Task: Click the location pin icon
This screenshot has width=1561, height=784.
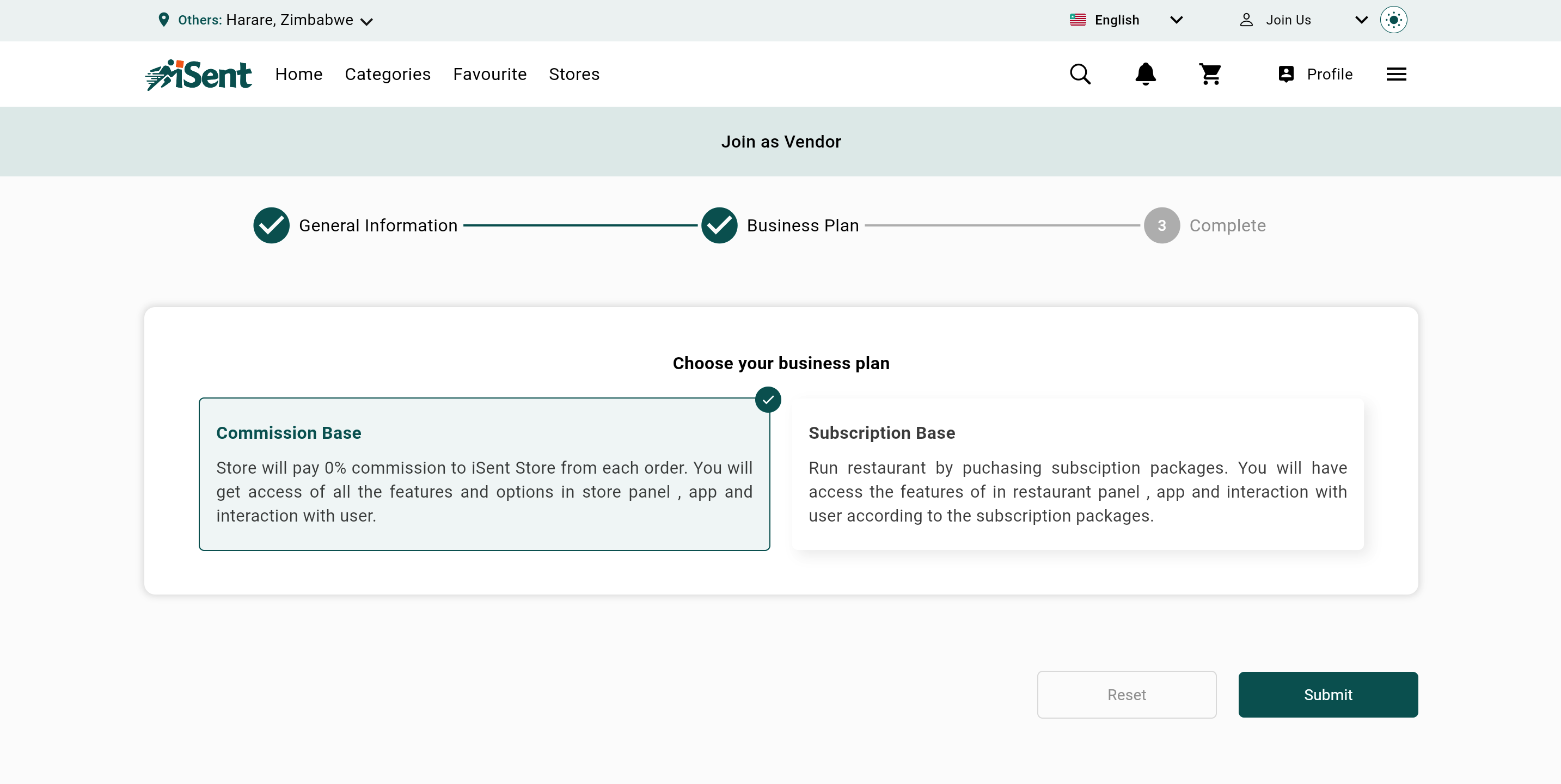Action: click(164, 20)
